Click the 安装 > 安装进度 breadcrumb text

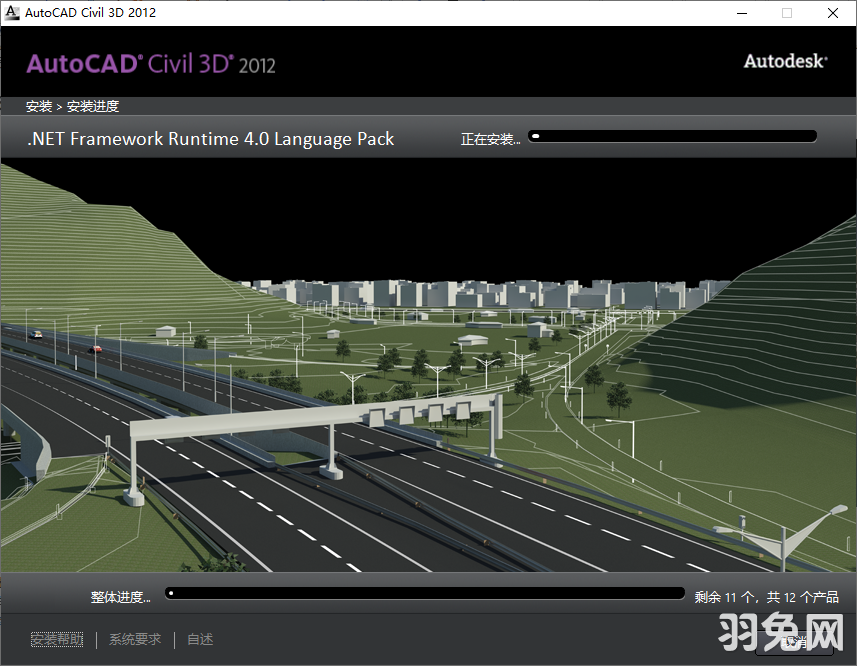(72, 106)
